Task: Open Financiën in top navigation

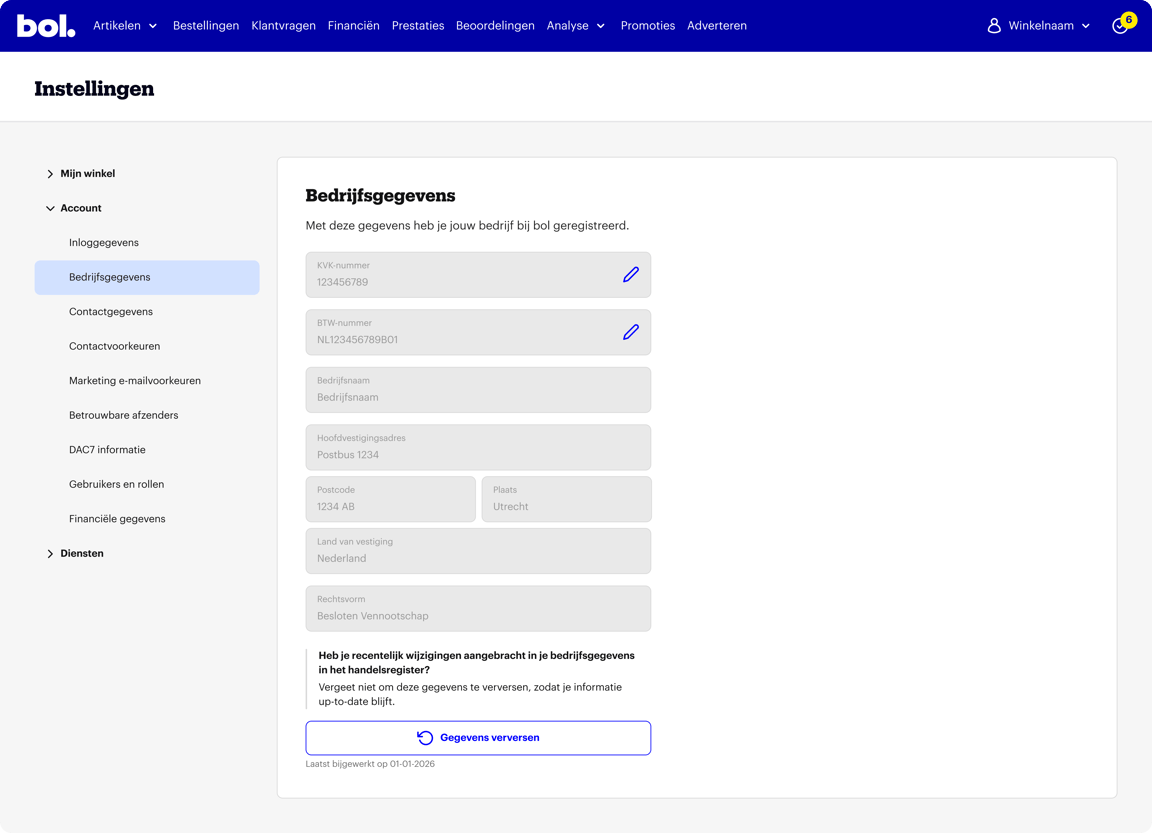Action: (x=353, y=26)
